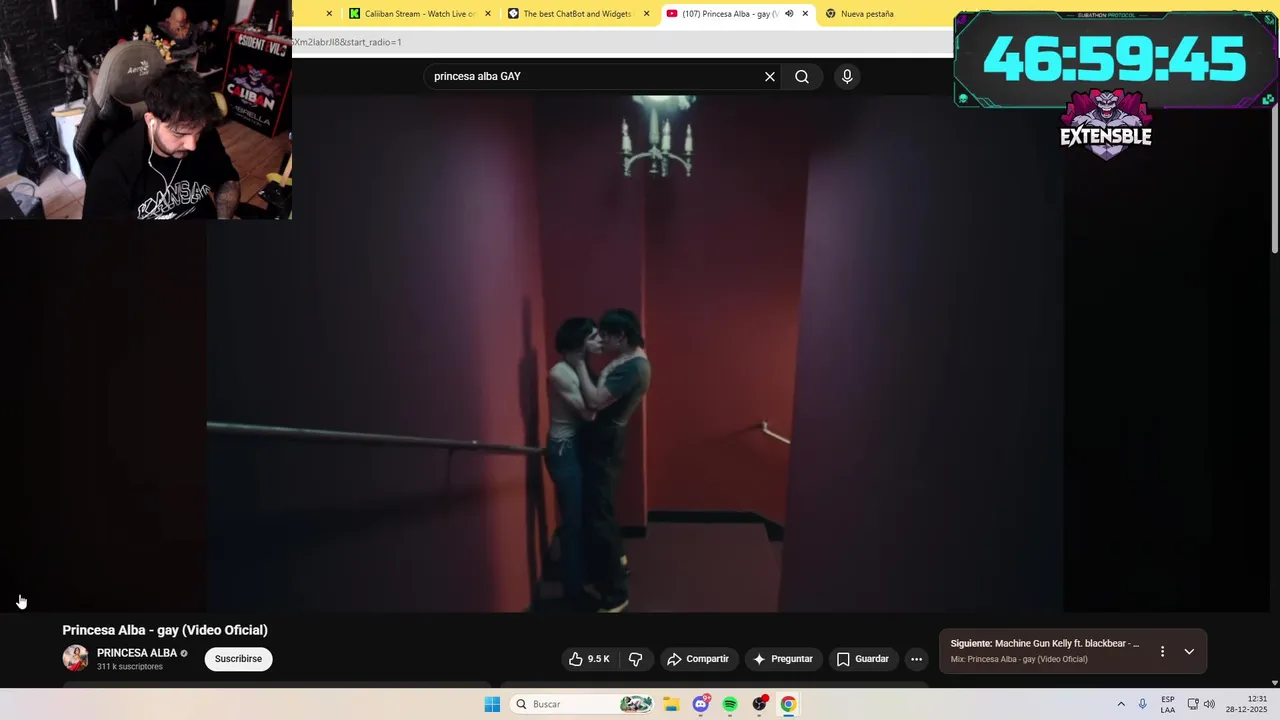This screenshot has width=1280, height=720.
Task: Click the magnifier search button on YouTube
Action: tap(802, 76)
